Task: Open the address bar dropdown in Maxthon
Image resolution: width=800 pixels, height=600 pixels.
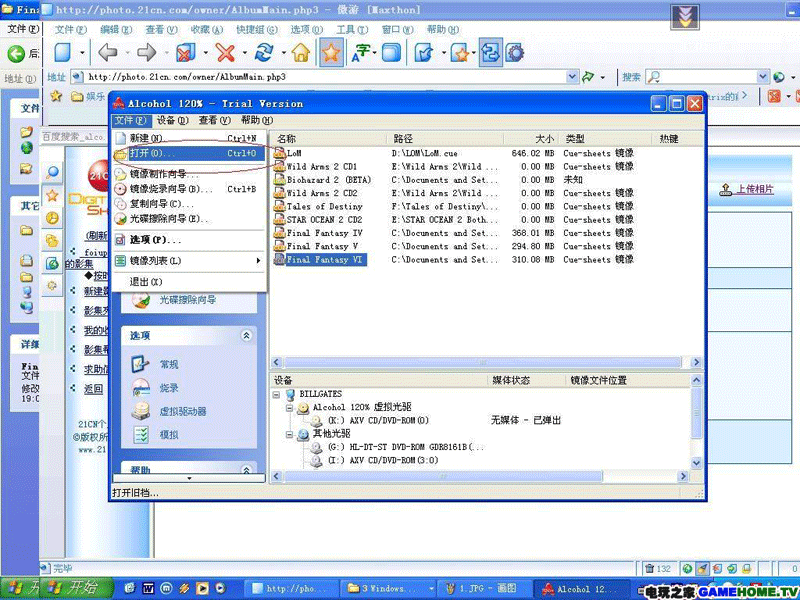Action: (572, 77)
